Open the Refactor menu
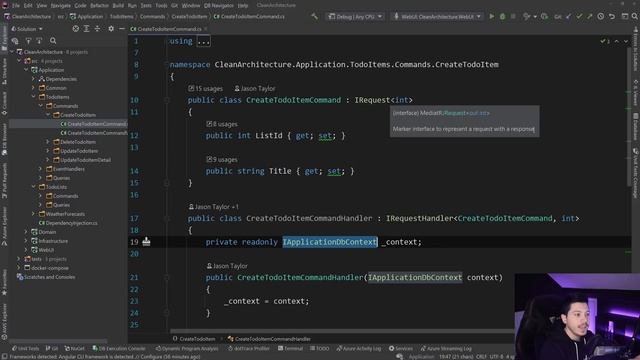The height and width of the screenshot is (360, 640). [99, 6]
